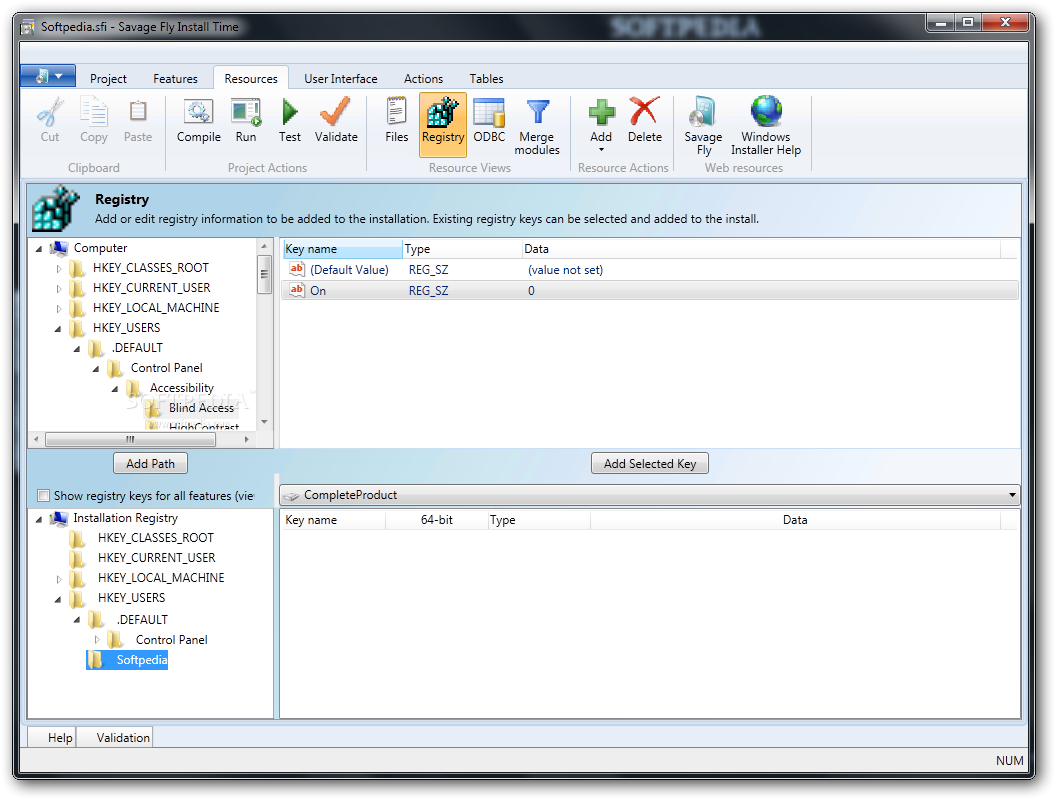The width and height of the screenshot is (1056, 800).
Task: Select the 'On' registry value row
Action: pos(650,291)
